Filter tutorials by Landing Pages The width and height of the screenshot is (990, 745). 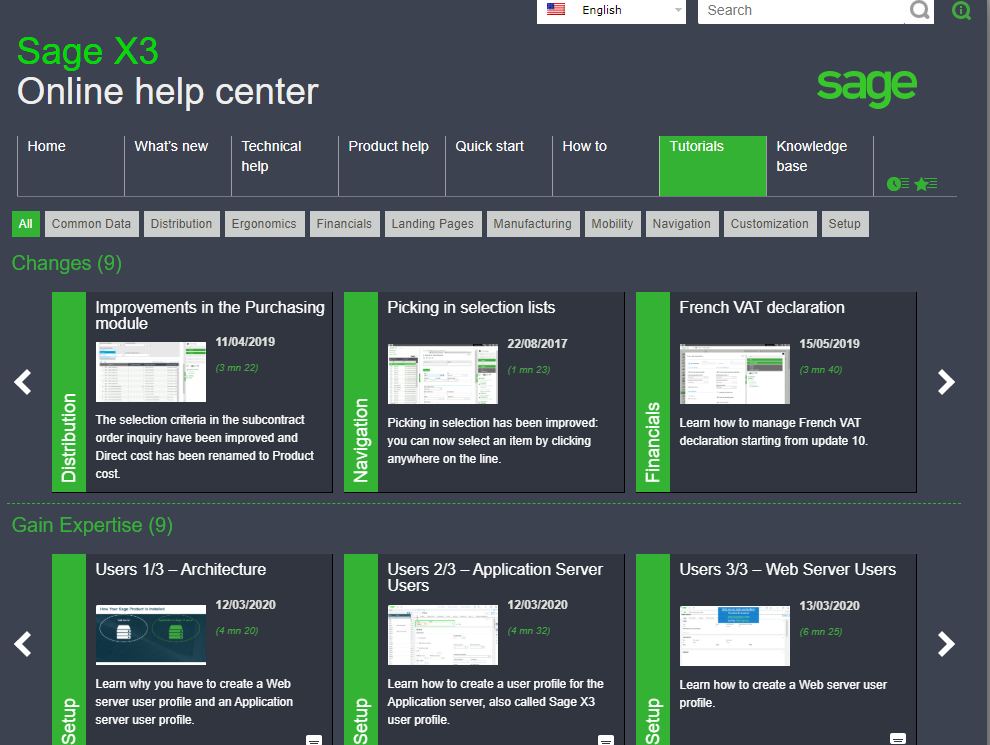(x=432, y=224)
